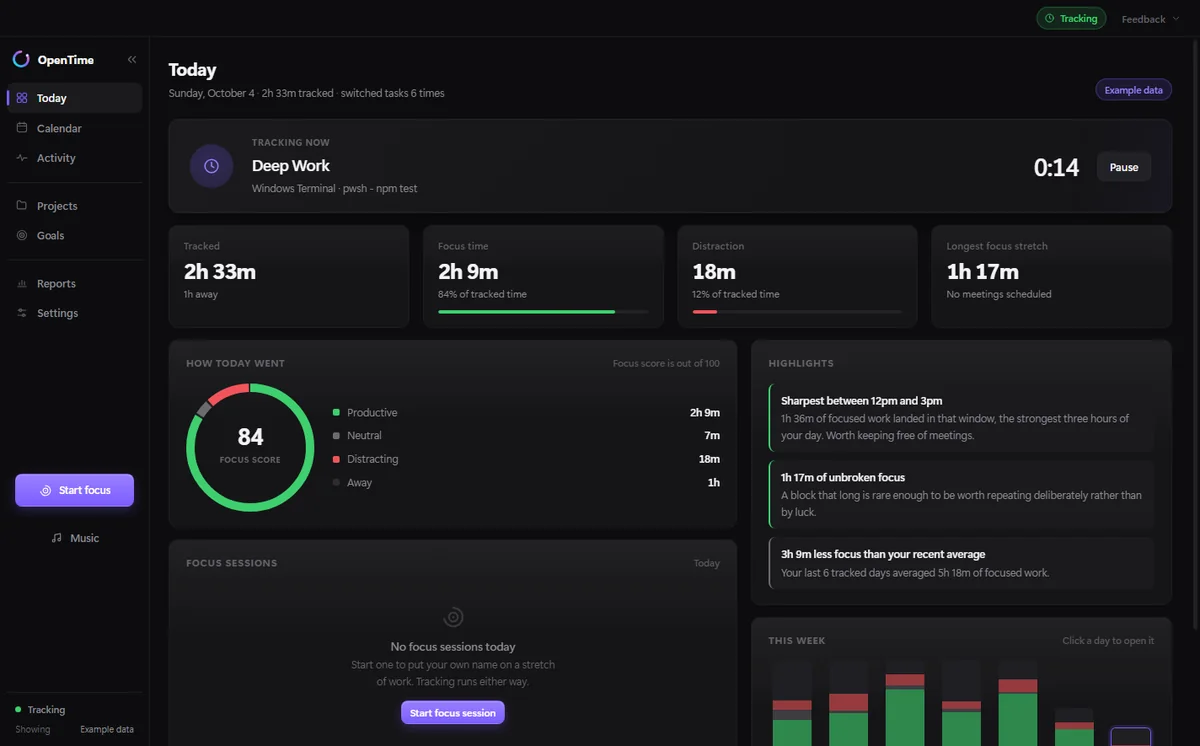Click the spiral icon above No focus sessions
The height and width of the screenshot is (746, 1200).
point(453,617)
